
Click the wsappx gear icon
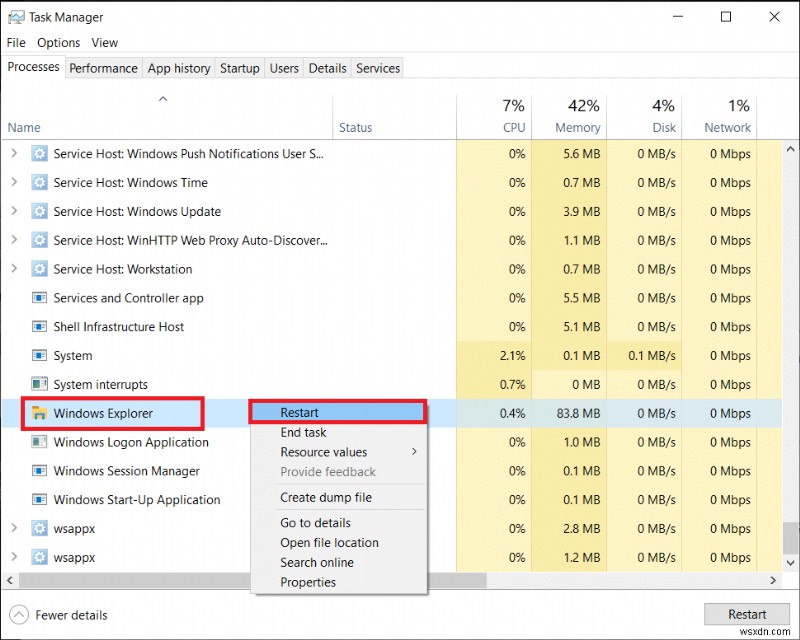tap(38, 528)
